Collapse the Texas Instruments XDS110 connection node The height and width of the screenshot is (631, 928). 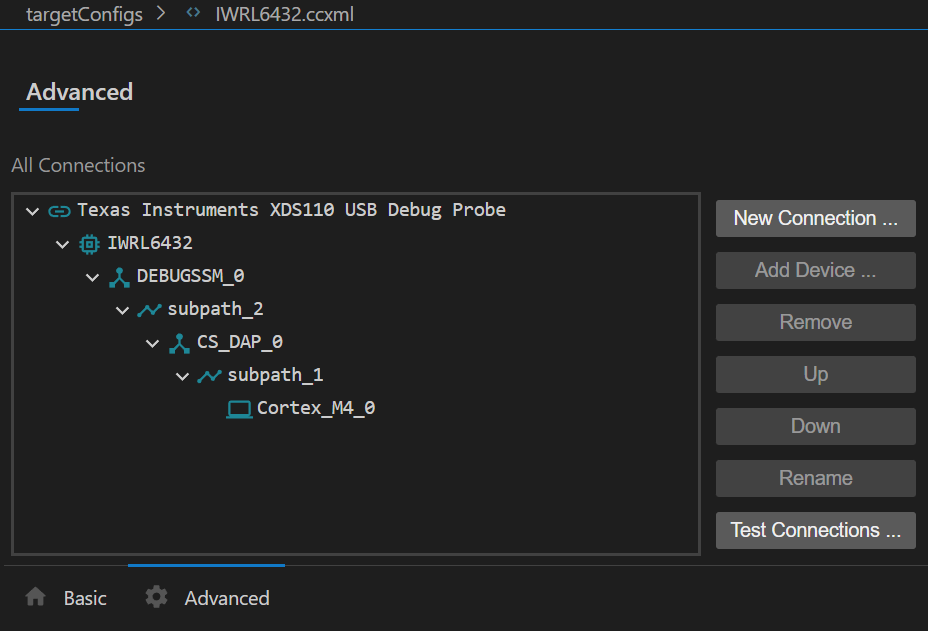click(33, 211)
